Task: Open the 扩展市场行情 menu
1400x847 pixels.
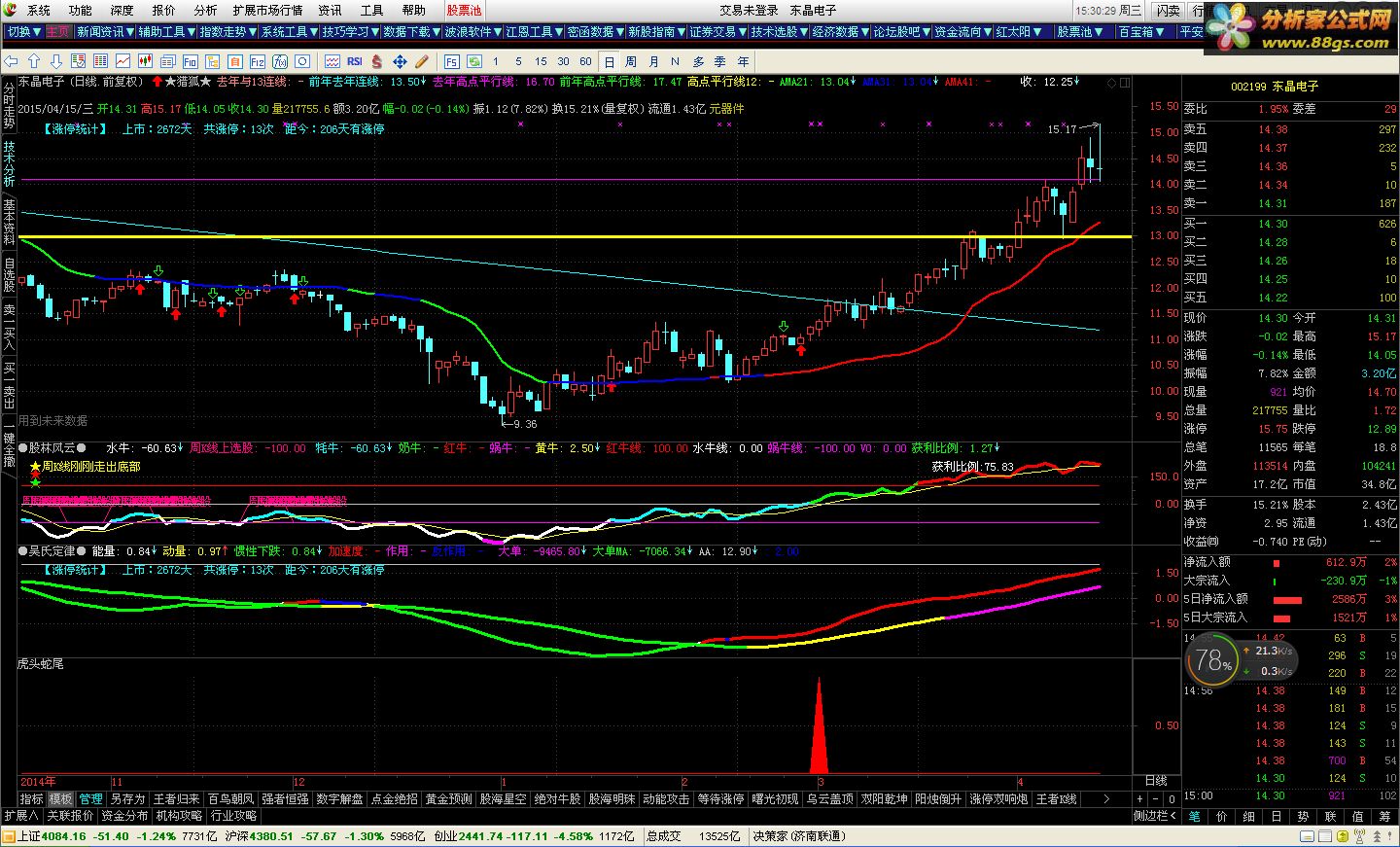Action: click(267, 10)
